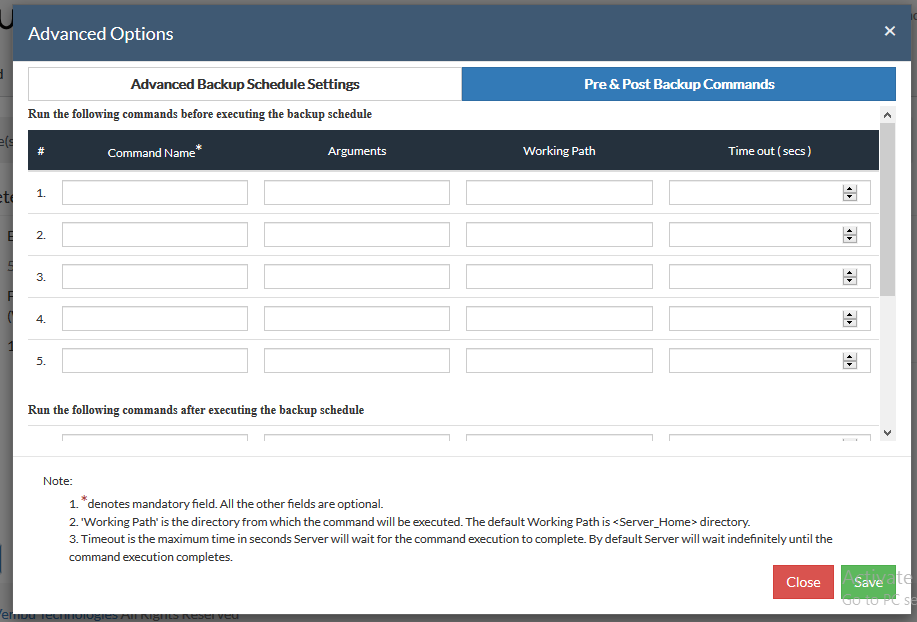Click the green Save button

pyautogui.click(x=868, y=582)
